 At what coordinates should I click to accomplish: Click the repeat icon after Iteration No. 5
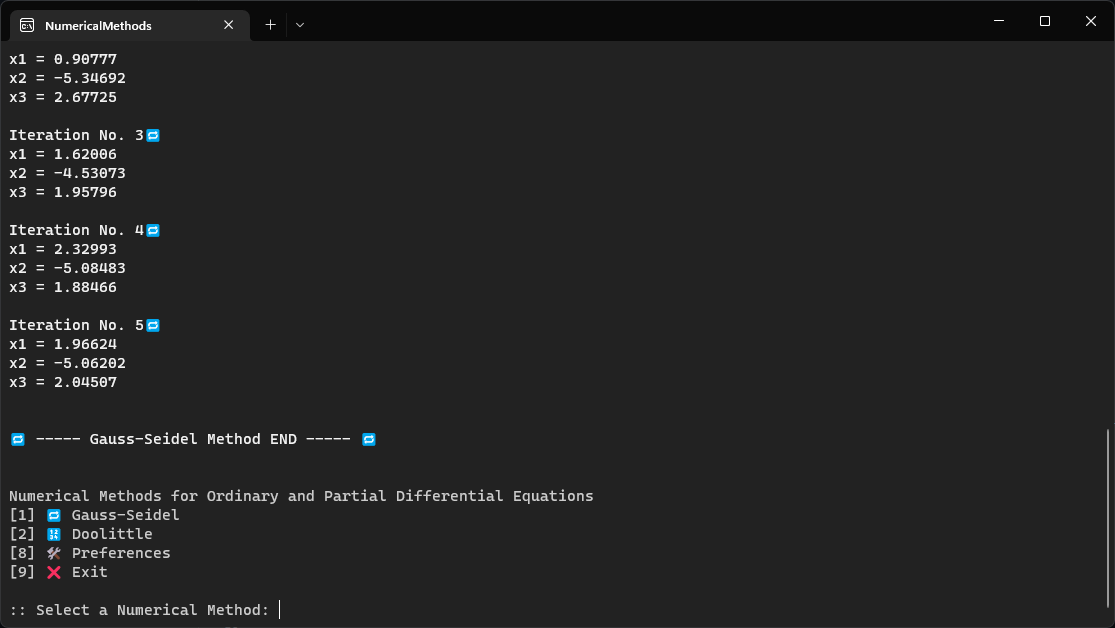click(152, 325)
